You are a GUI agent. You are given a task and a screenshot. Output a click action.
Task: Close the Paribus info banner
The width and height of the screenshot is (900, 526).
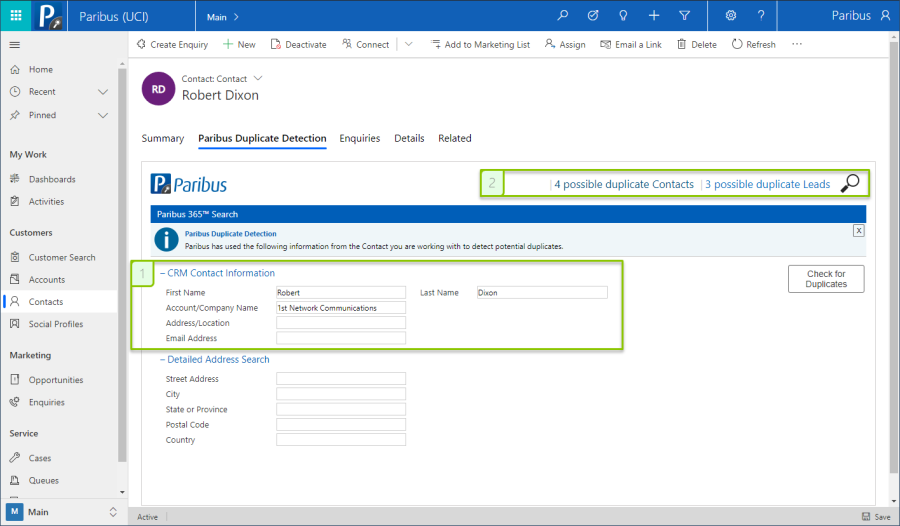point(859,231)
